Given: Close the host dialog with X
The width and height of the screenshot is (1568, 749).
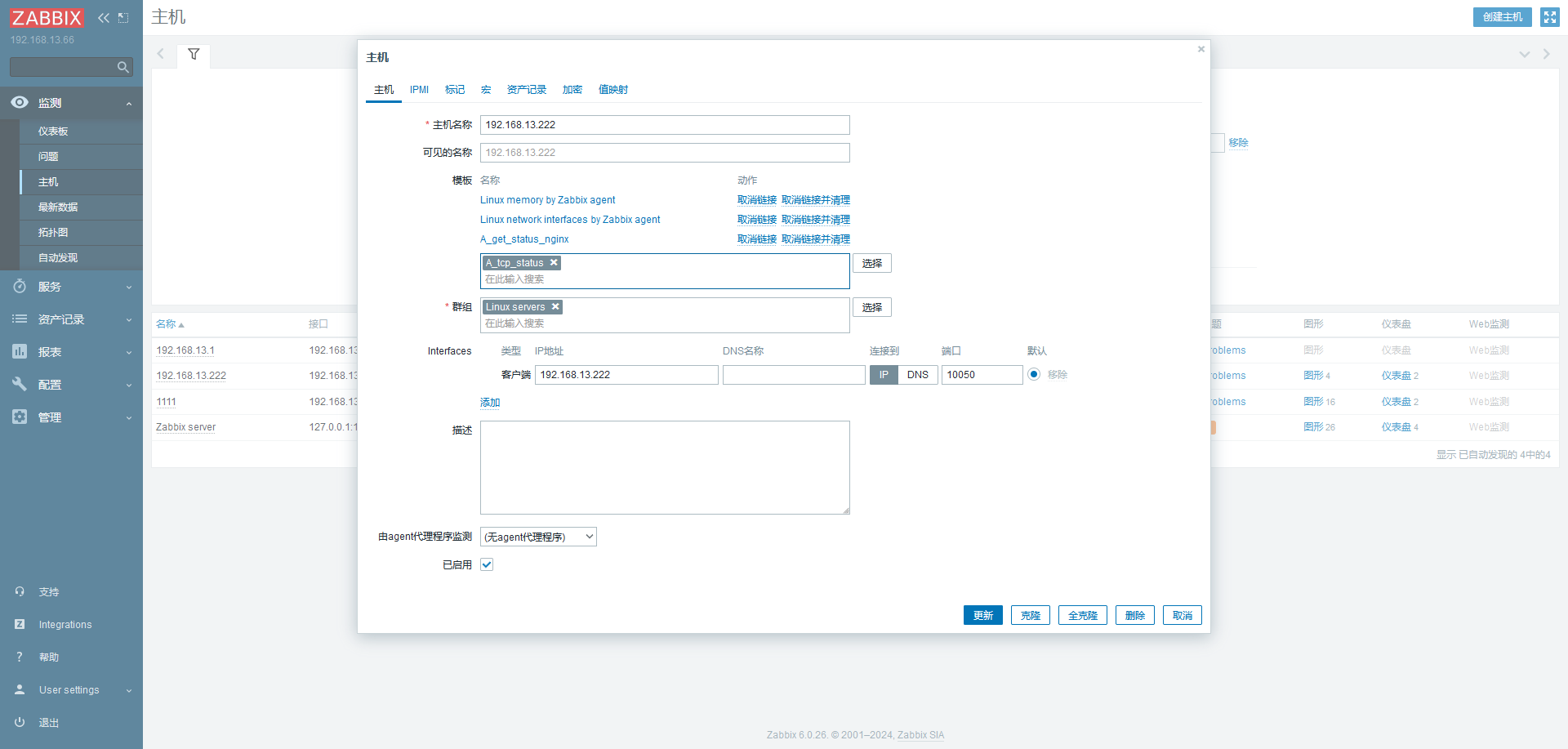Looking at the screenshot, I should [1200, 50].
